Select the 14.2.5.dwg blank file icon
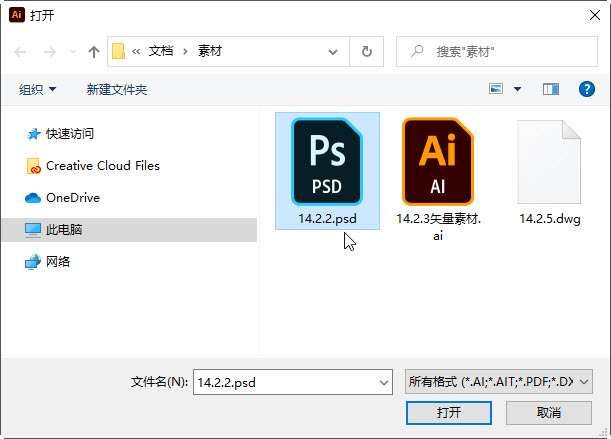Image resolution: width=611 pixels, height=439 pixels. click(549, 162)
